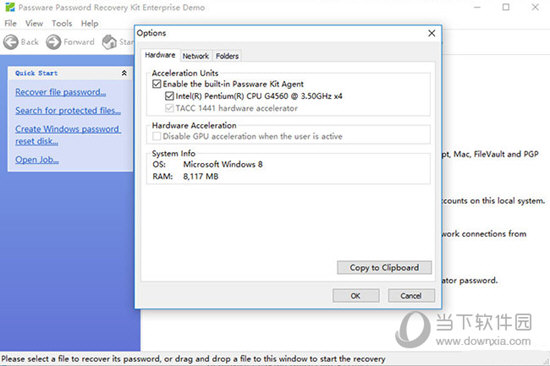
Task: Open the Tools menu
Action: coord(62,24)
